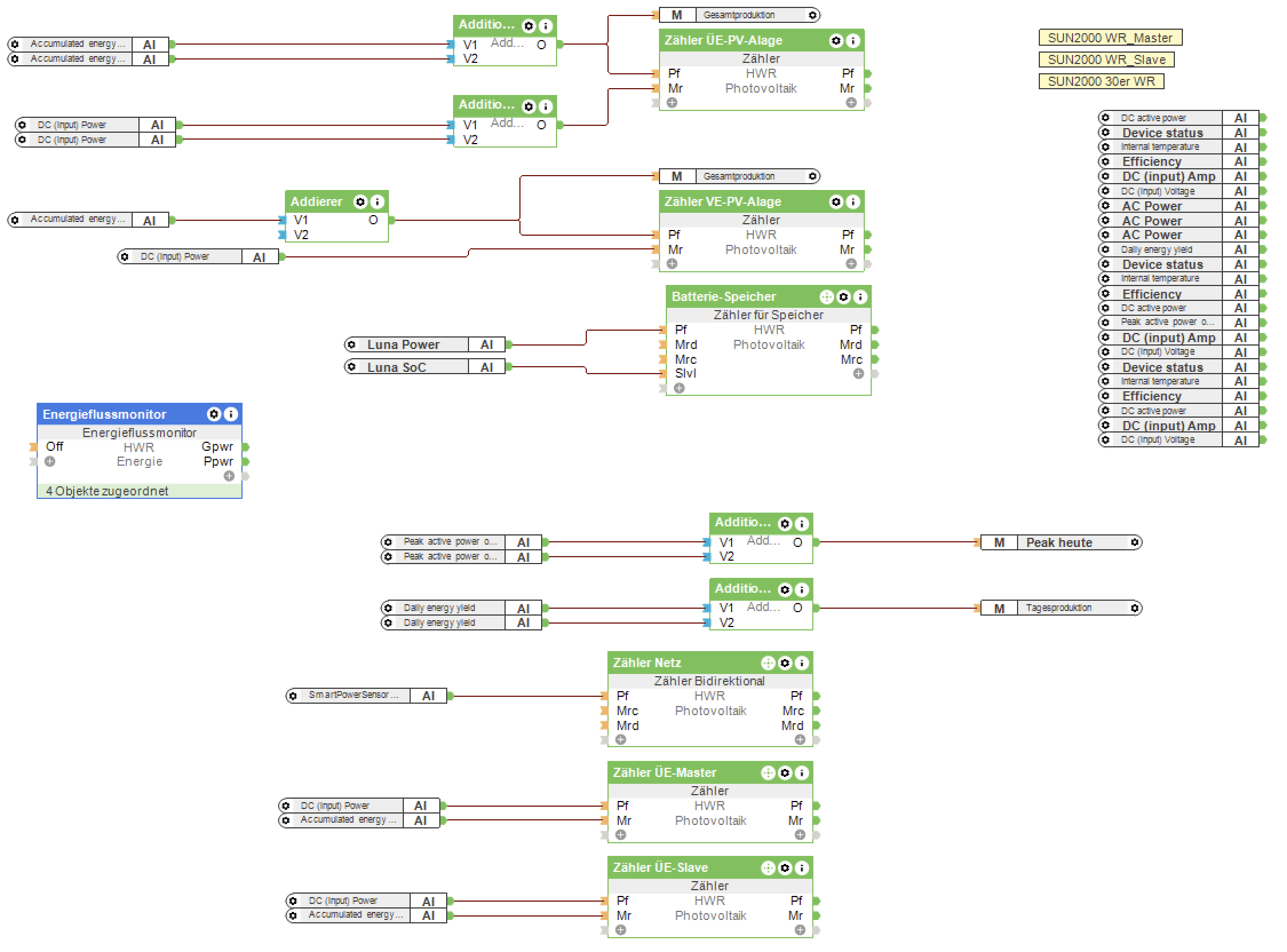This screenshot has width=1287, height=952.
Task: Click Off input connector on Energieflussmonitor
Action: (x=33, y=447)
